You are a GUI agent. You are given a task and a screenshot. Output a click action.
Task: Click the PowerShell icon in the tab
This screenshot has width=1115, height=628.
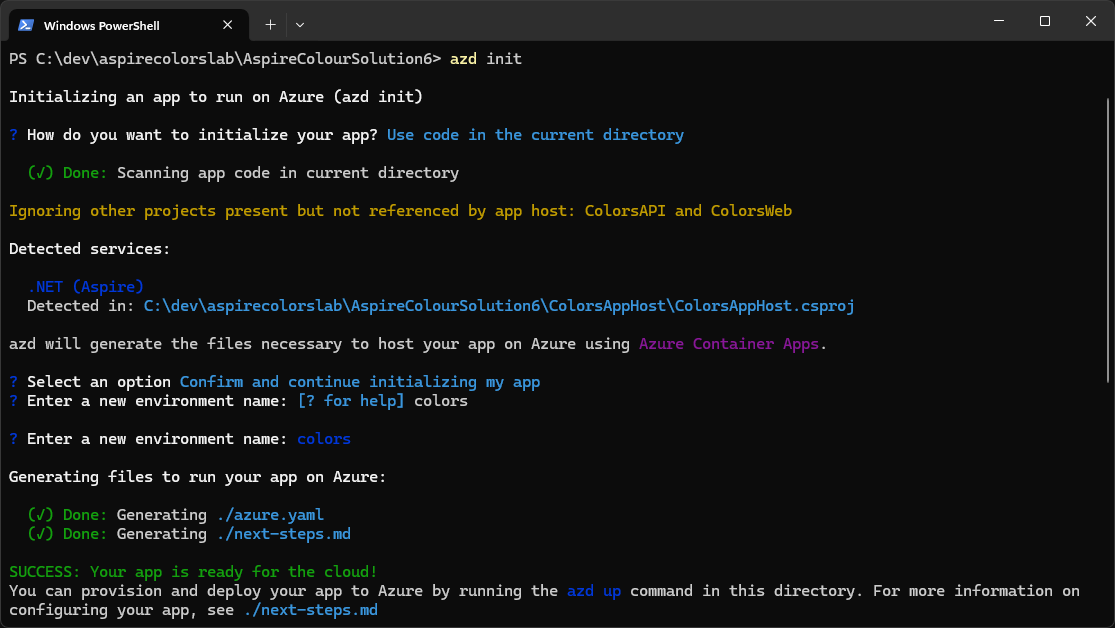pyautogui.click(x=26, y=25)
